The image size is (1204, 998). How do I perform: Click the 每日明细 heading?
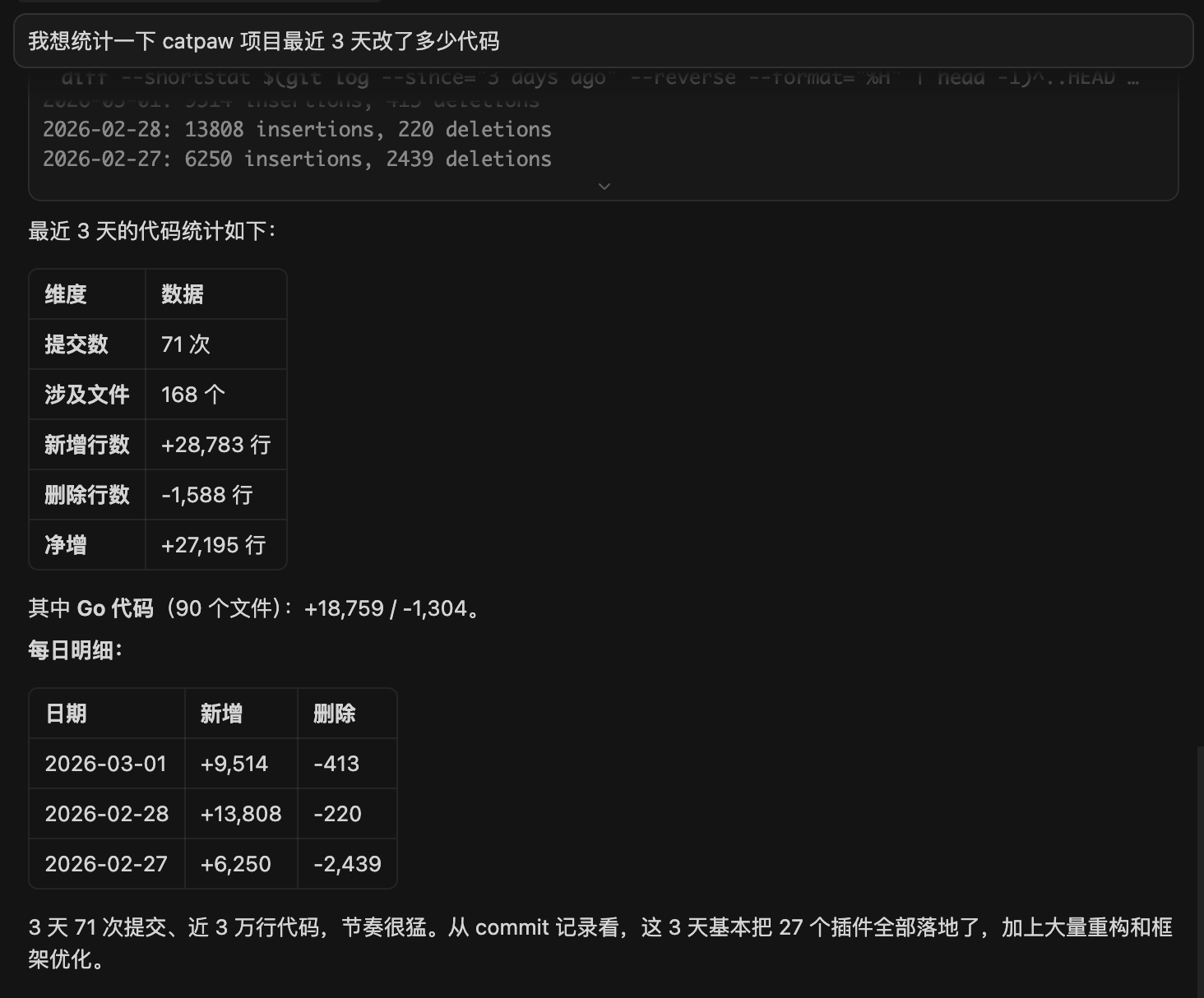click(x=75, y=650)
